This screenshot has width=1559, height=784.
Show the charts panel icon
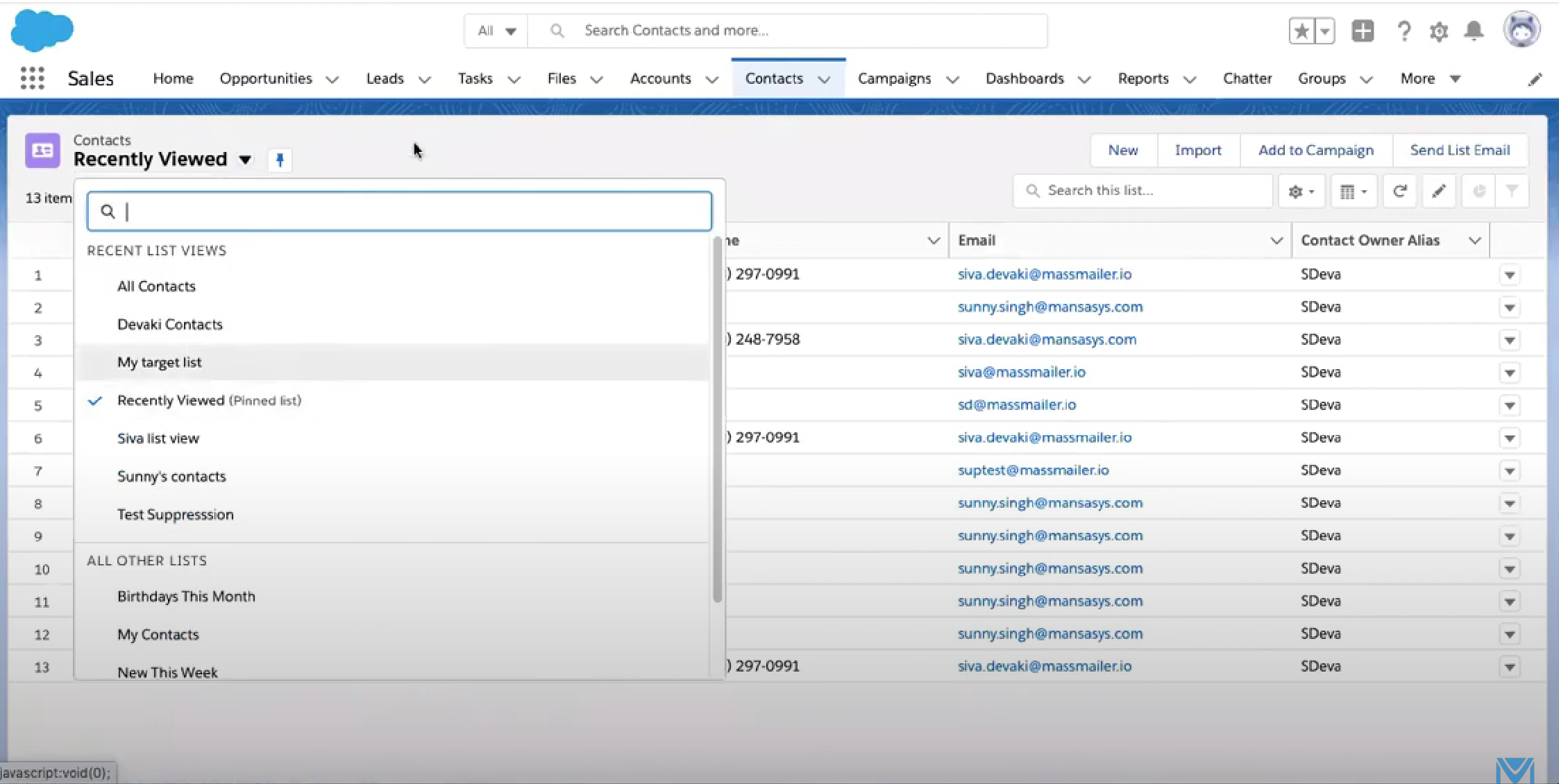[x=1478, y=191]
